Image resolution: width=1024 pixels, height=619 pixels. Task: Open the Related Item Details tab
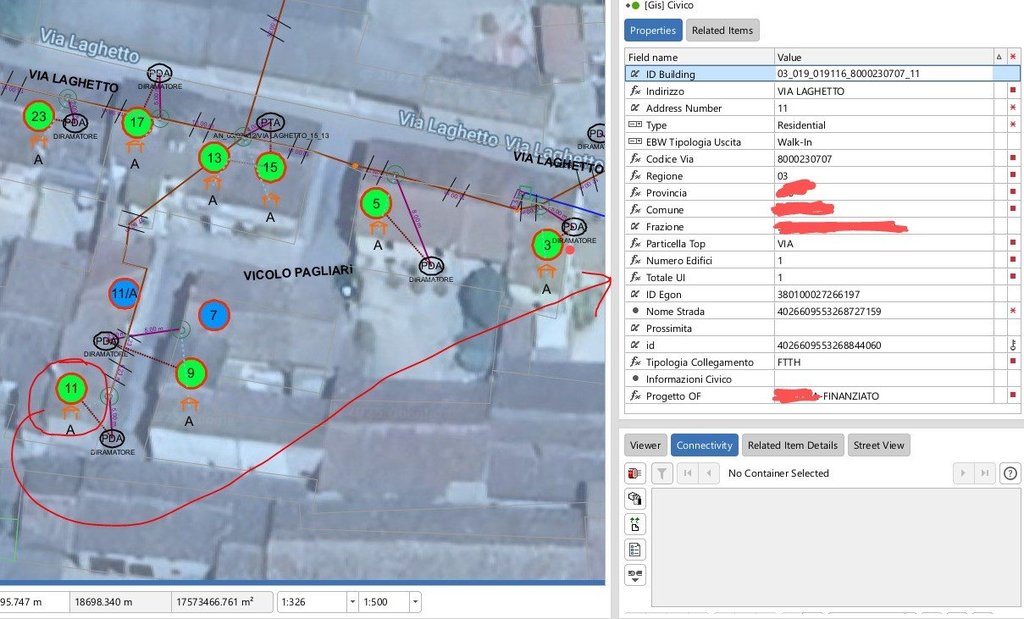coord(792,445)
